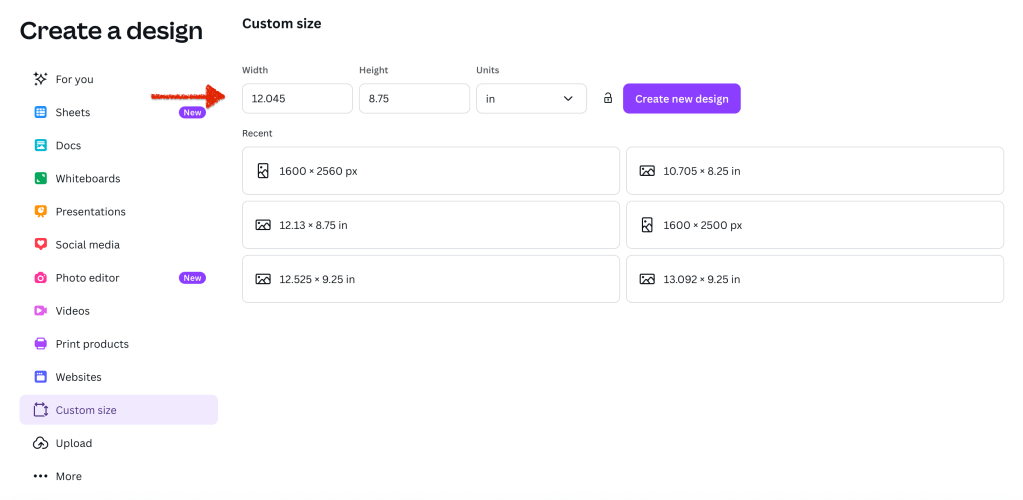
Task: Choose recent size 13.092 × 9.25 in
Action: [x=814, y=279]
